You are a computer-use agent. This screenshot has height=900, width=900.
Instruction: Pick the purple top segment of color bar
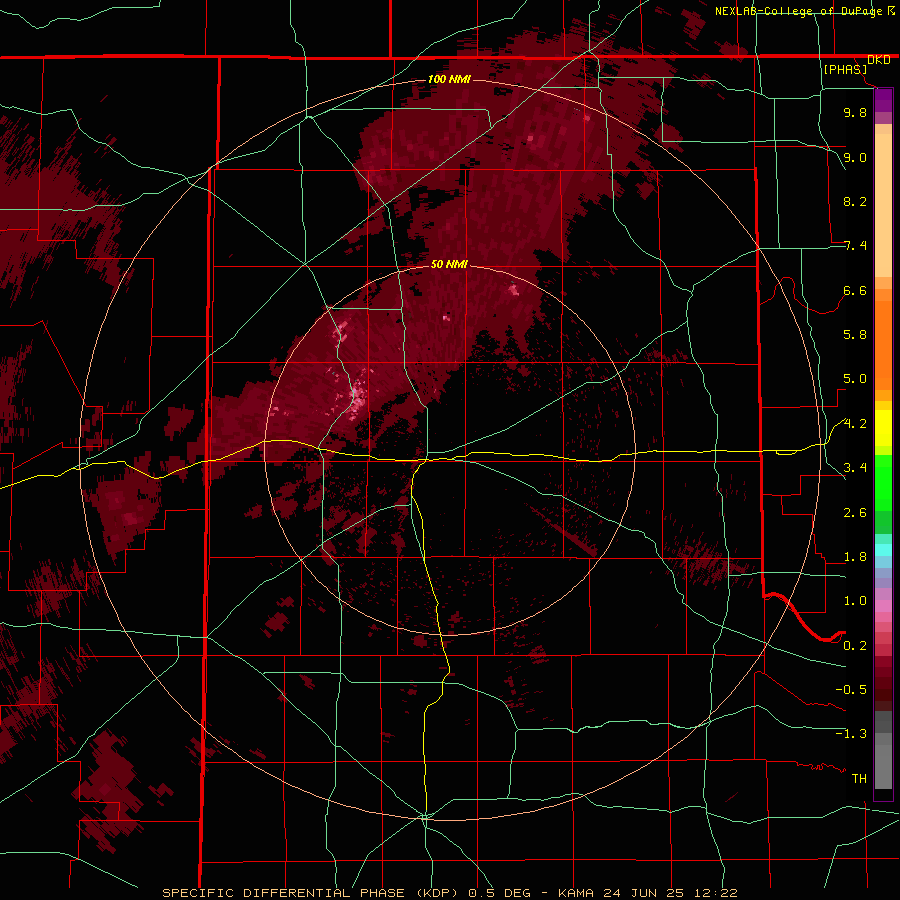883,100
